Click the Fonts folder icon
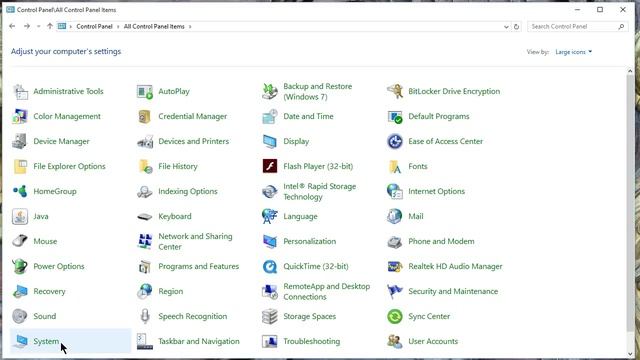The width and height of the screenshot is (640, 360). point(395,166)
